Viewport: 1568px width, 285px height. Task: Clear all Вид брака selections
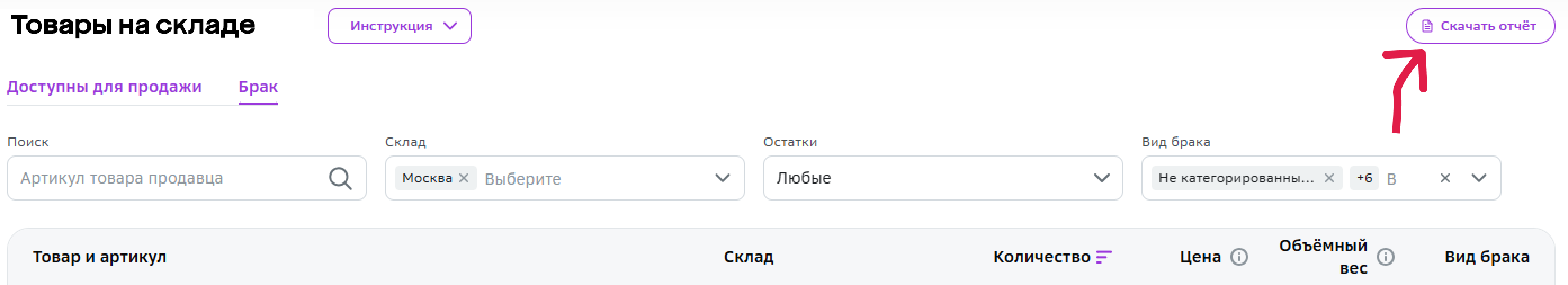(x=1445, y=178)
